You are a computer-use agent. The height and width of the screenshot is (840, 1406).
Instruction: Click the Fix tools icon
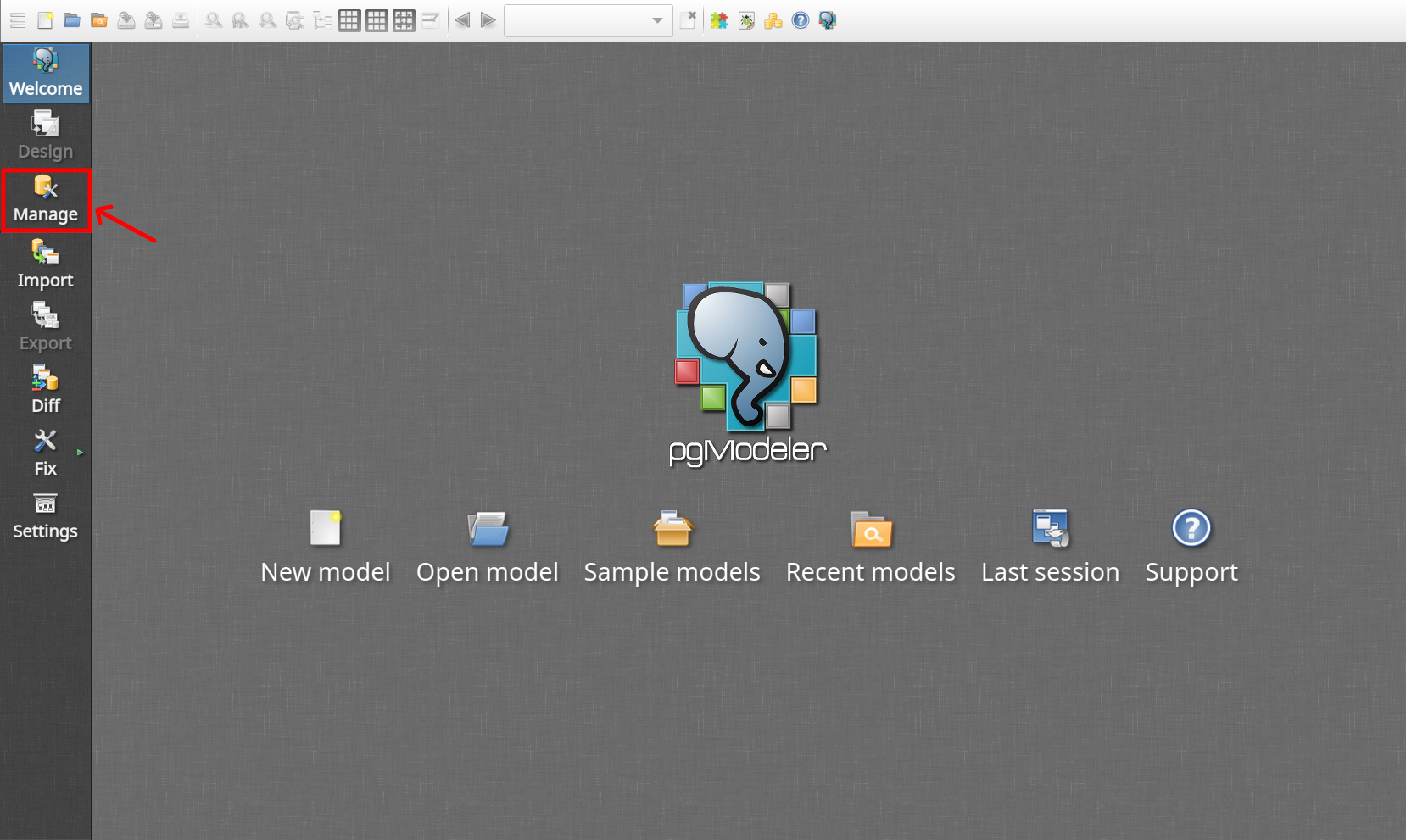[x=45, y=453]
